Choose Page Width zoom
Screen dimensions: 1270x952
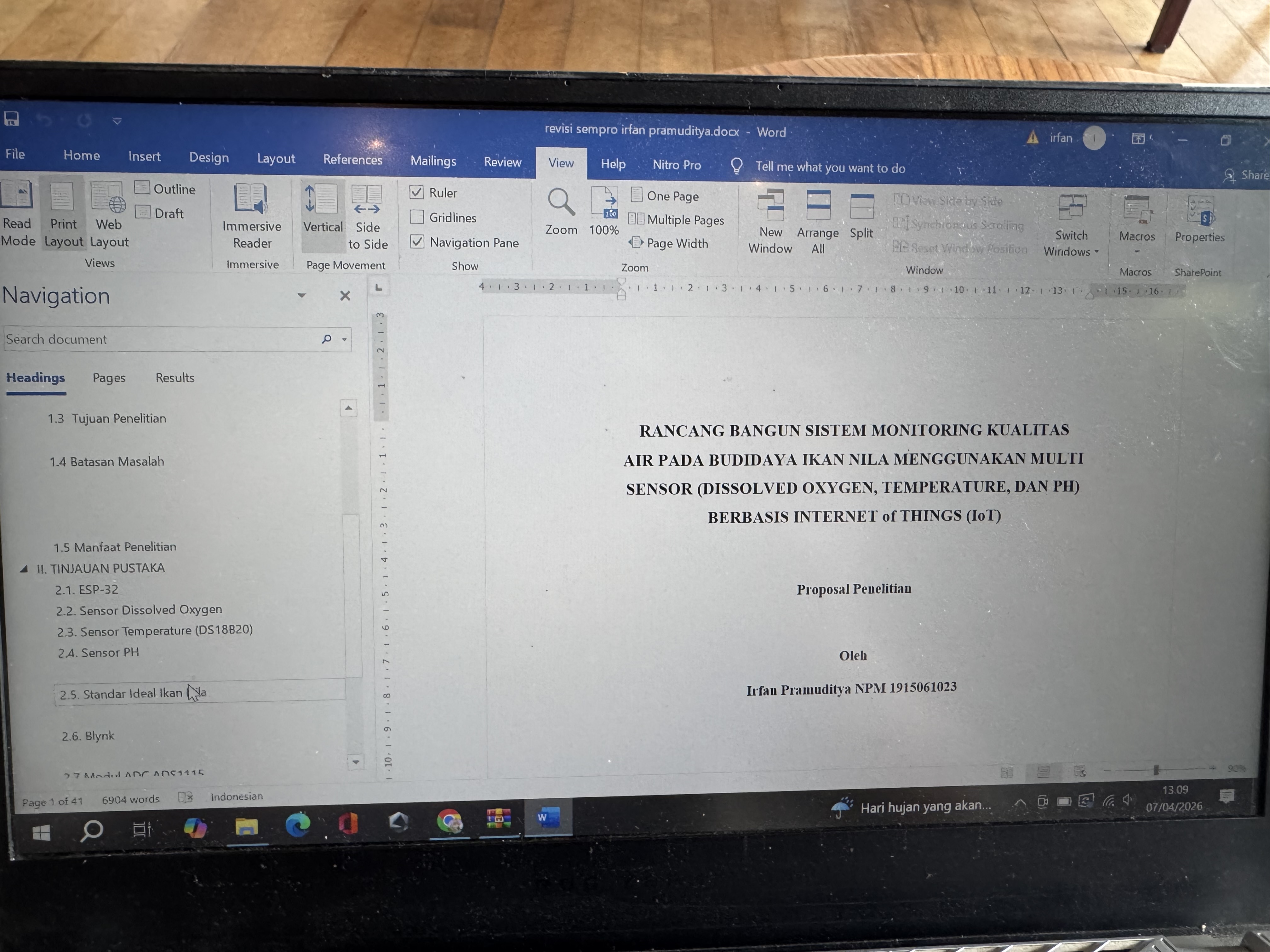(x=669, y=243)
